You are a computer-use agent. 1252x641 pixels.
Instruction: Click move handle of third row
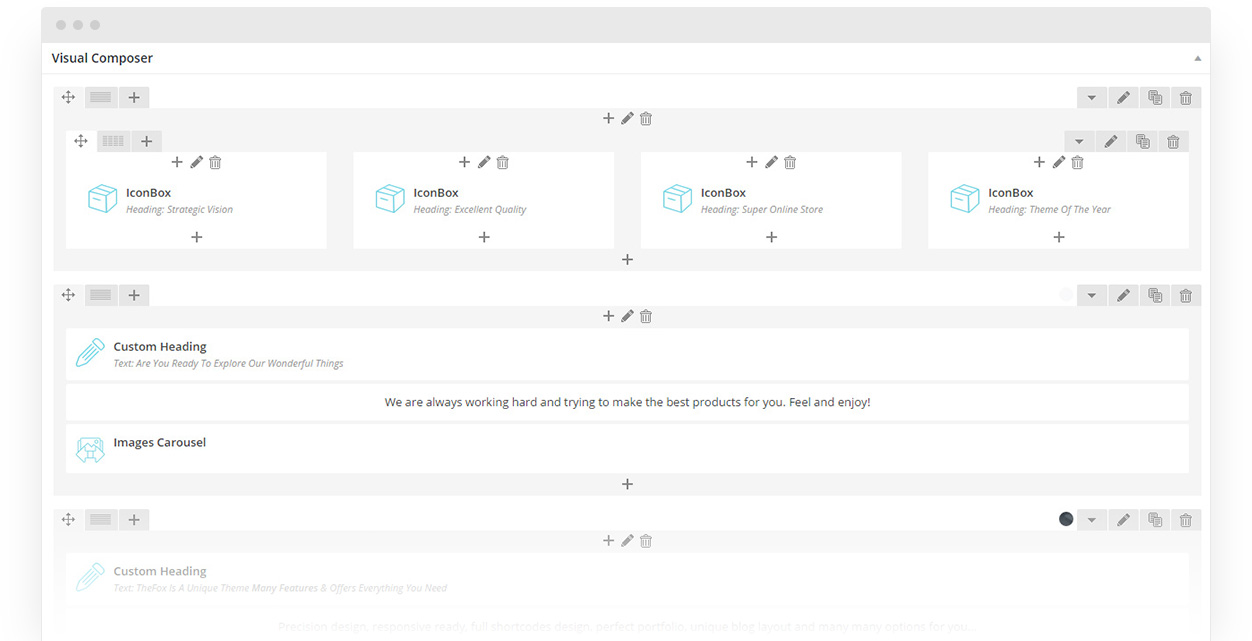[x=68, y=519]
